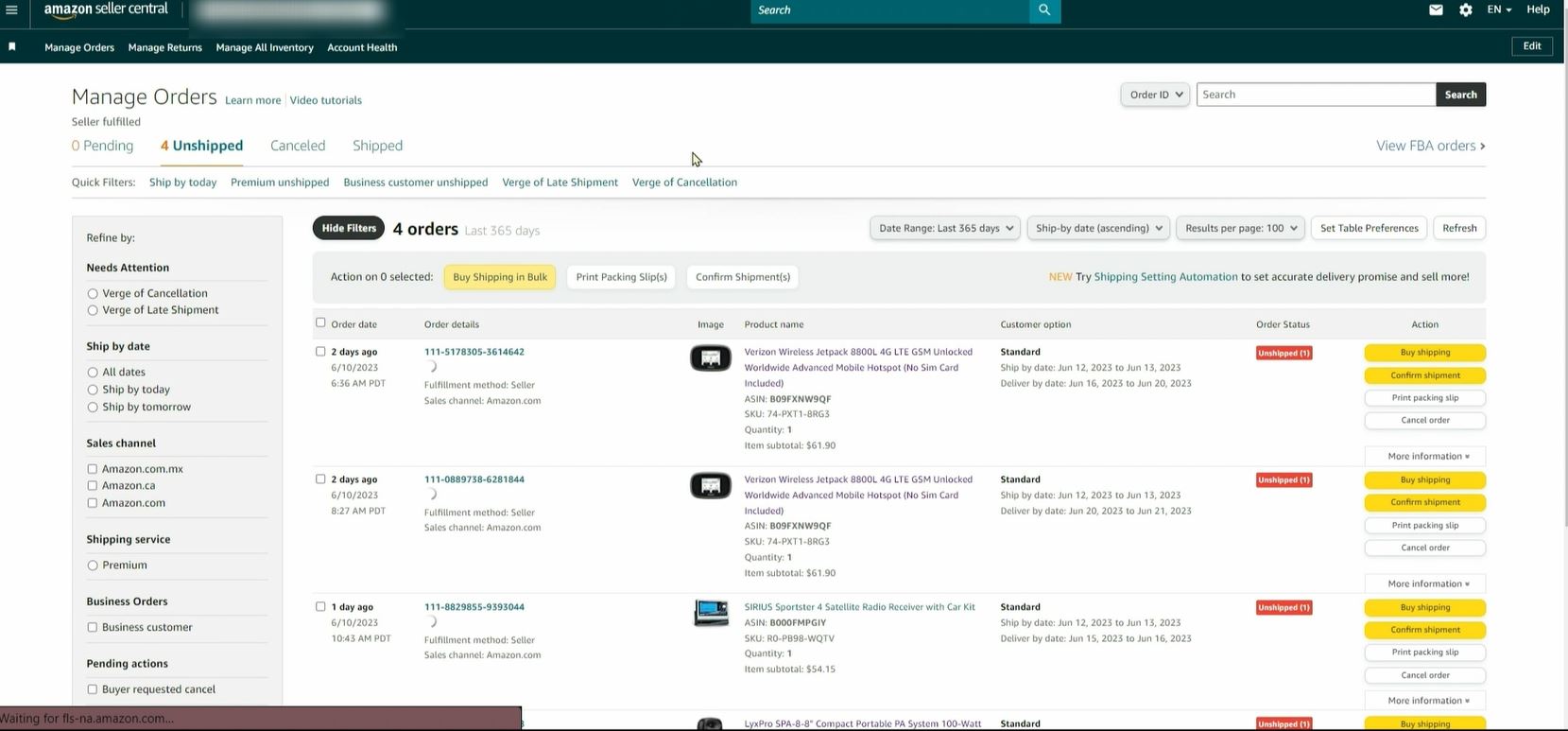
Task: Select the Ship by tomorrow radio option
Action: coord(93,408)
